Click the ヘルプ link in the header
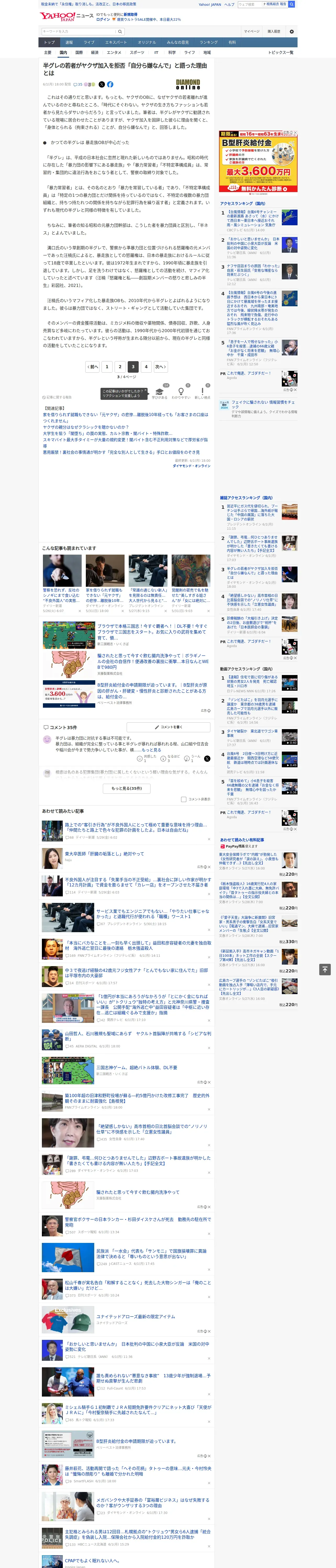The height and width of the screenshot is (1568, 336). click(229, 4)
